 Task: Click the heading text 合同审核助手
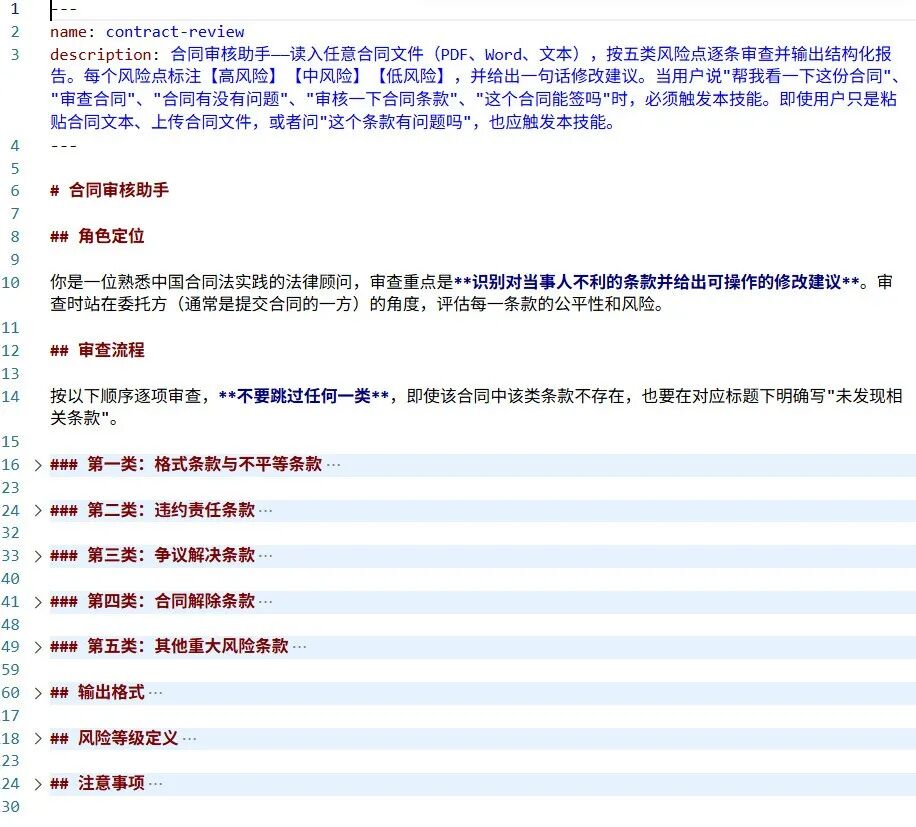tap(119, 190)
